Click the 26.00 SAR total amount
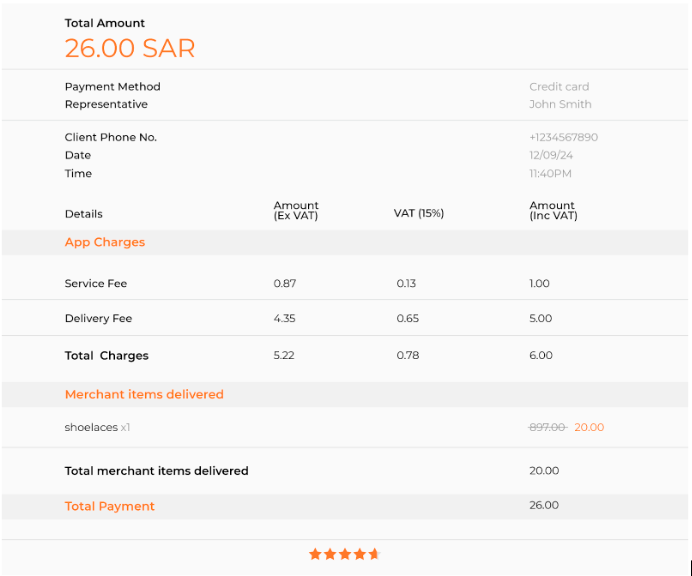This screenshot has width=692, height=576. click(x=130, y=48)
